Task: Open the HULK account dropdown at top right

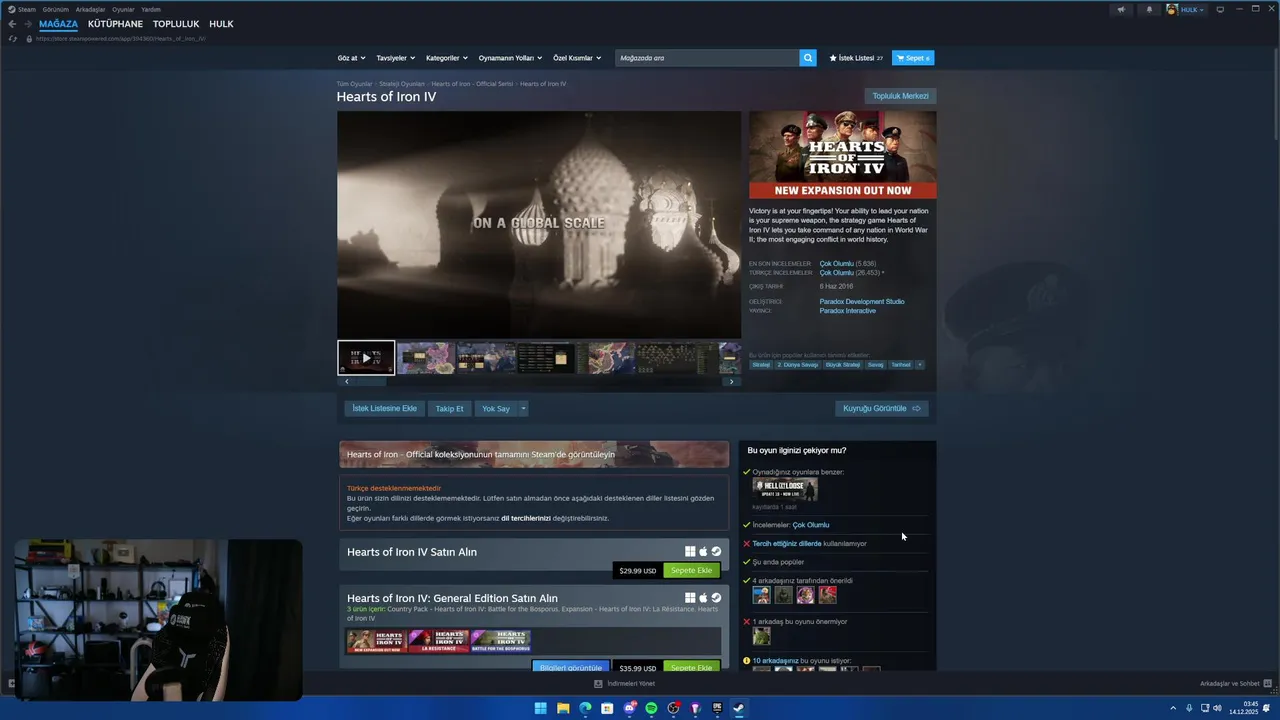Action: (x=1186, y=9)
